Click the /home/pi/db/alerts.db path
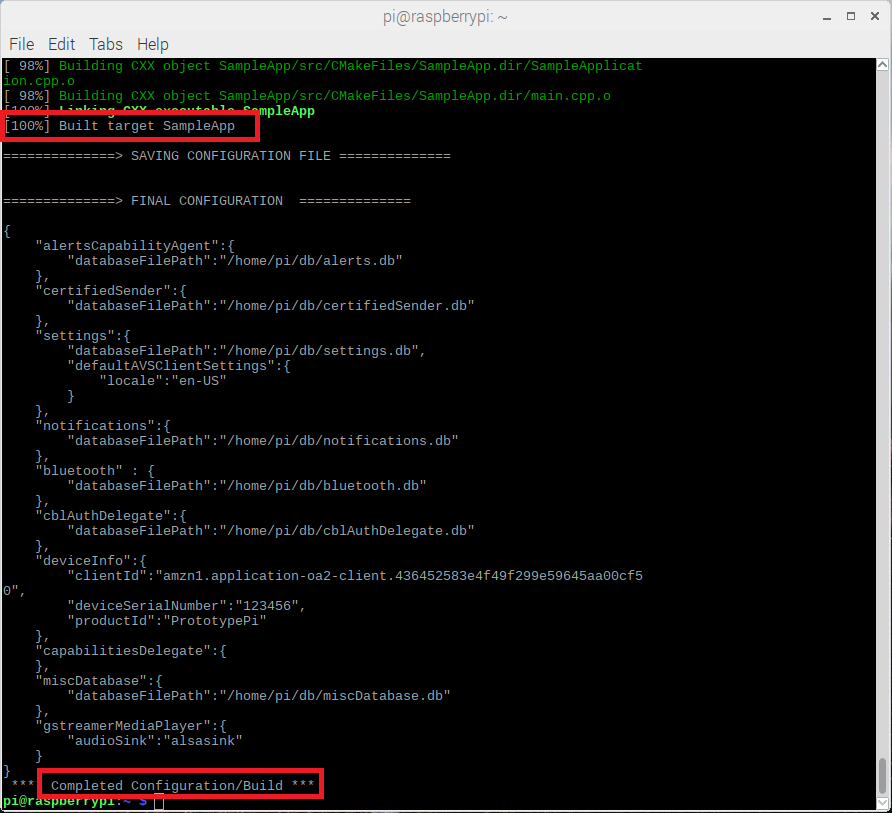 click(x=315, y=261)
